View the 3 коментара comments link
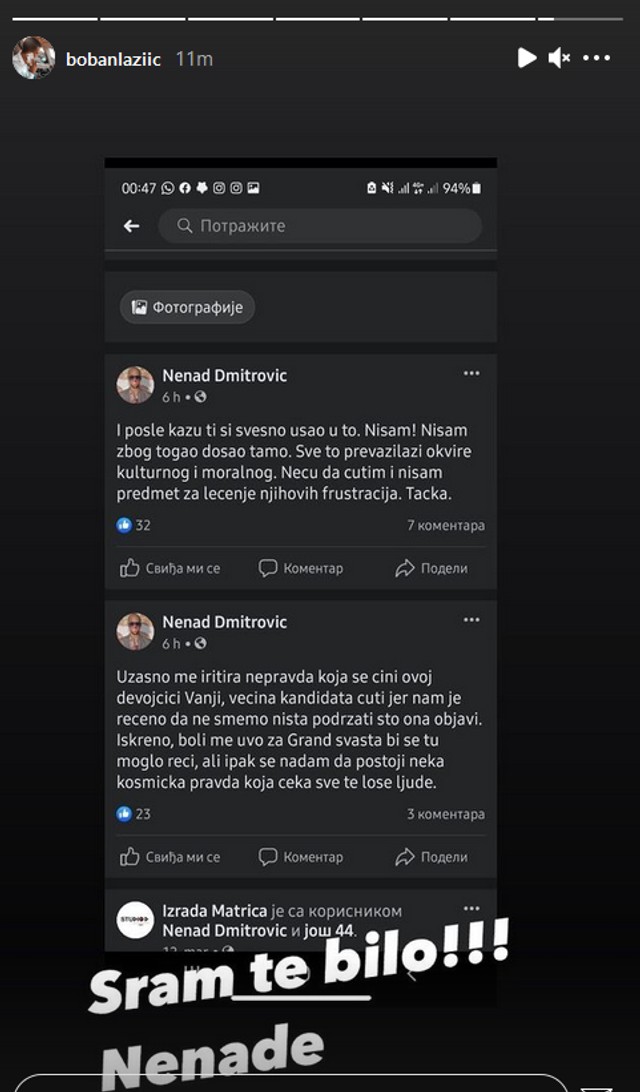 (x=446, y=814)
